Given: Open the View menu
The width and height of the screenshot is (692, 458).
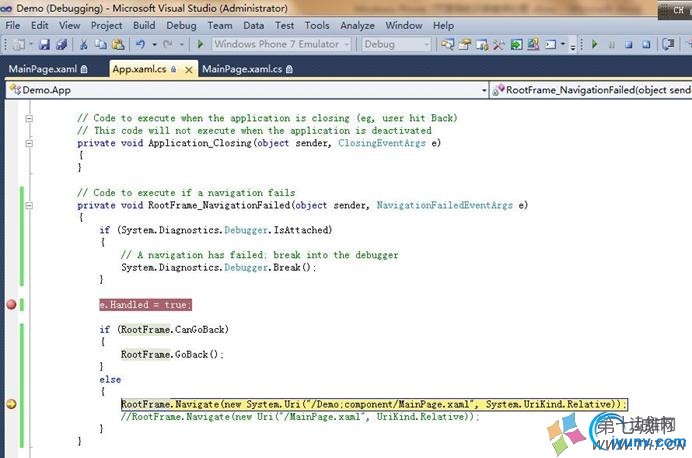Looking at the screenshot, I should coord(70,26).
